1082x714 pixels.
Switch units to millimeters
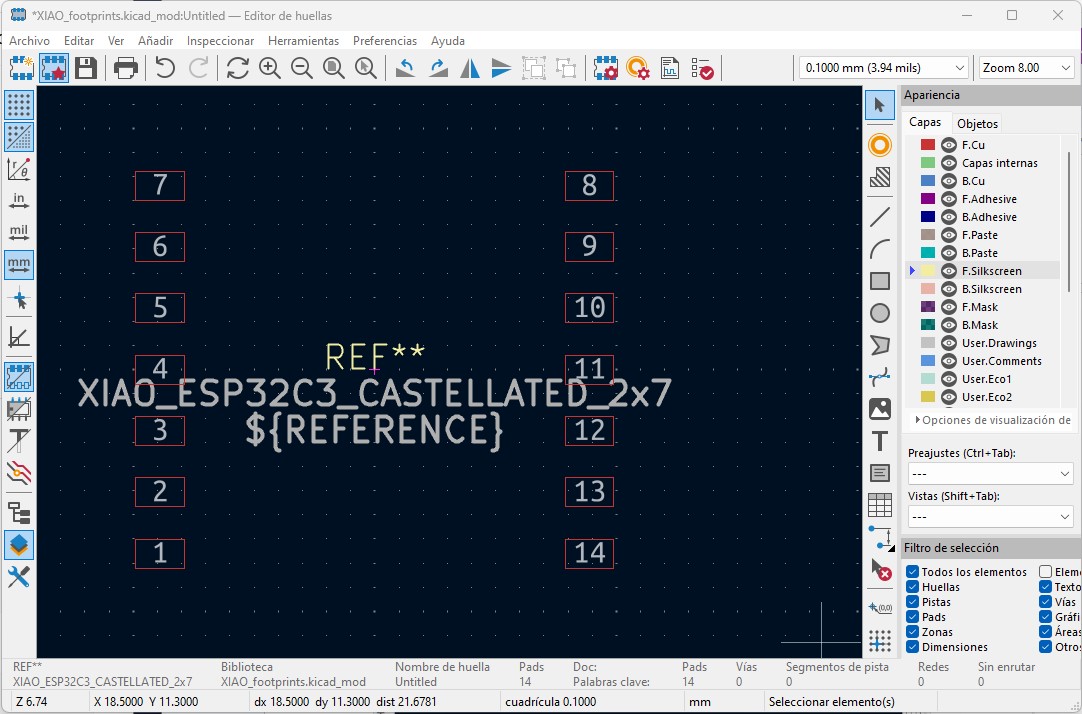coord(19,264)
